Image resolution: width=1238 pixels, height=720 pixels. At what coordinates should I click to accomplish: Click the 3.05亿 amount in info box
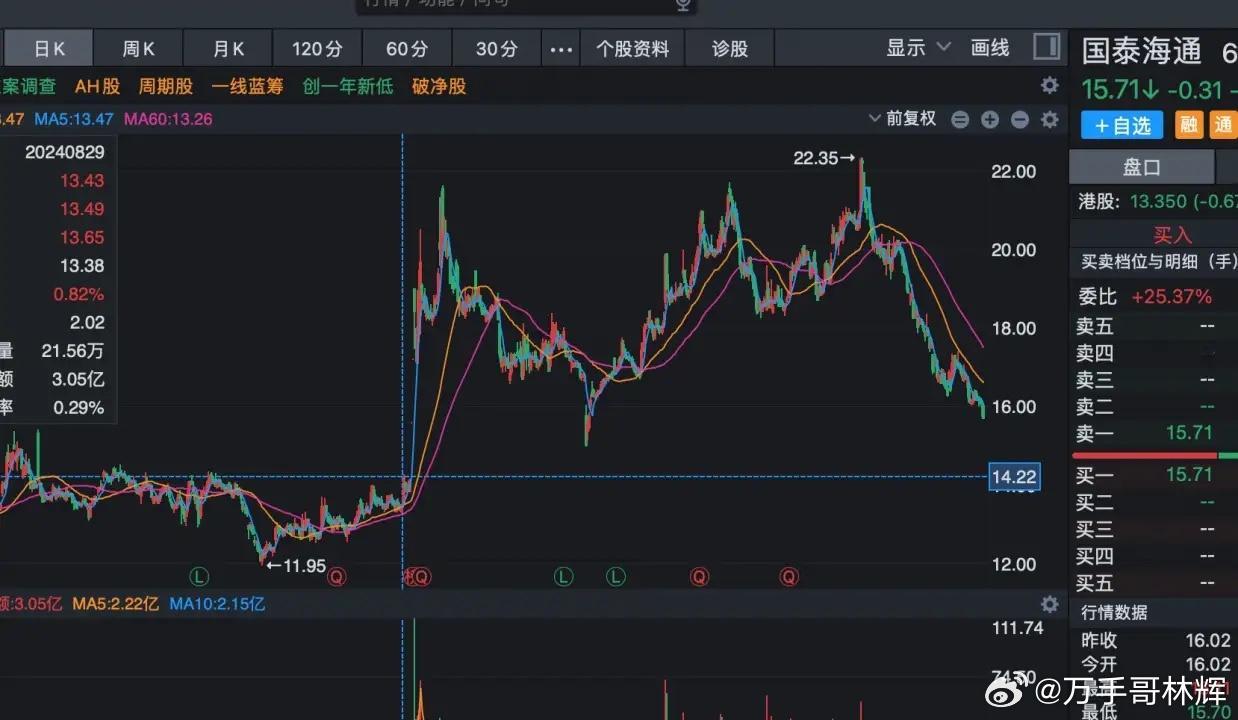[78, 379]
